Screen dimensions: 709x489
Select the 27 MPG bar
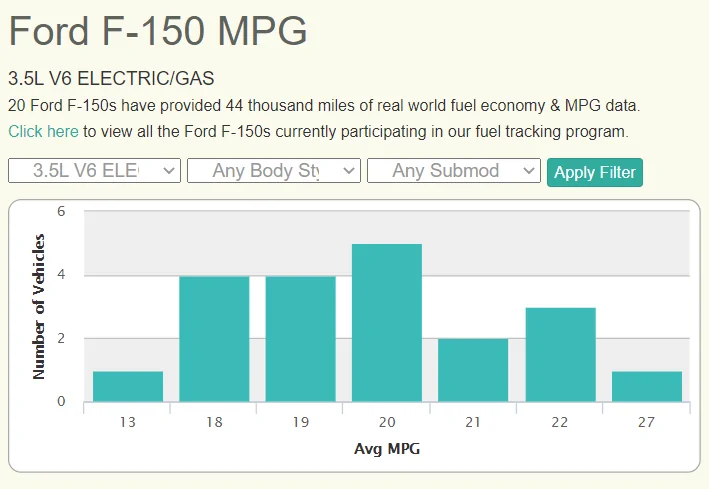(647, 386)
